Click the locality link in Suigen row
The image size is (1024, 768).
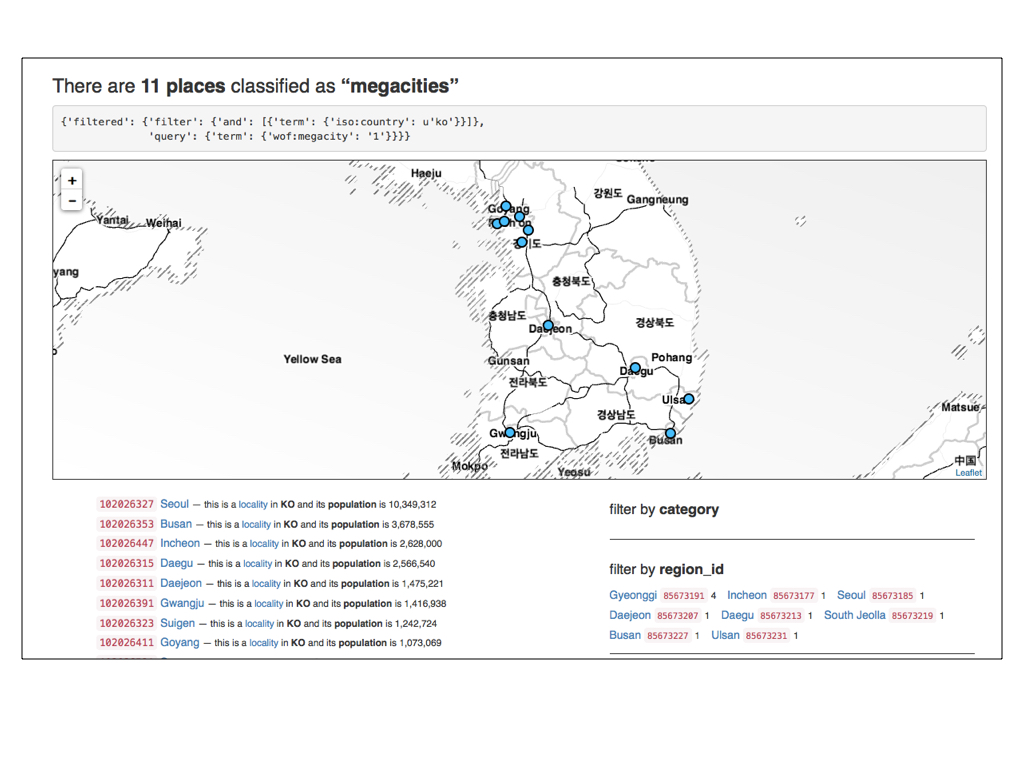259,624
